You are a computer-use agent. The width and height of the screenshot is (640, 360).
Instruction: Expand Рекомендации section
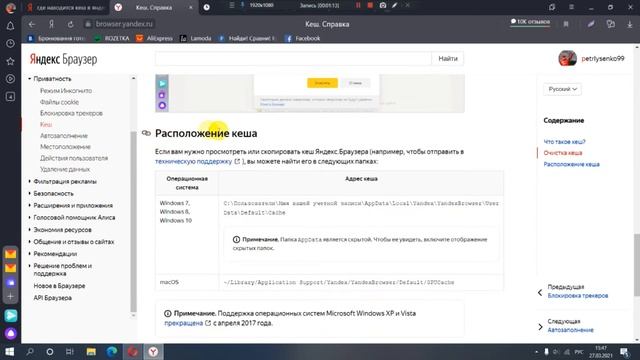coord(29,254)
